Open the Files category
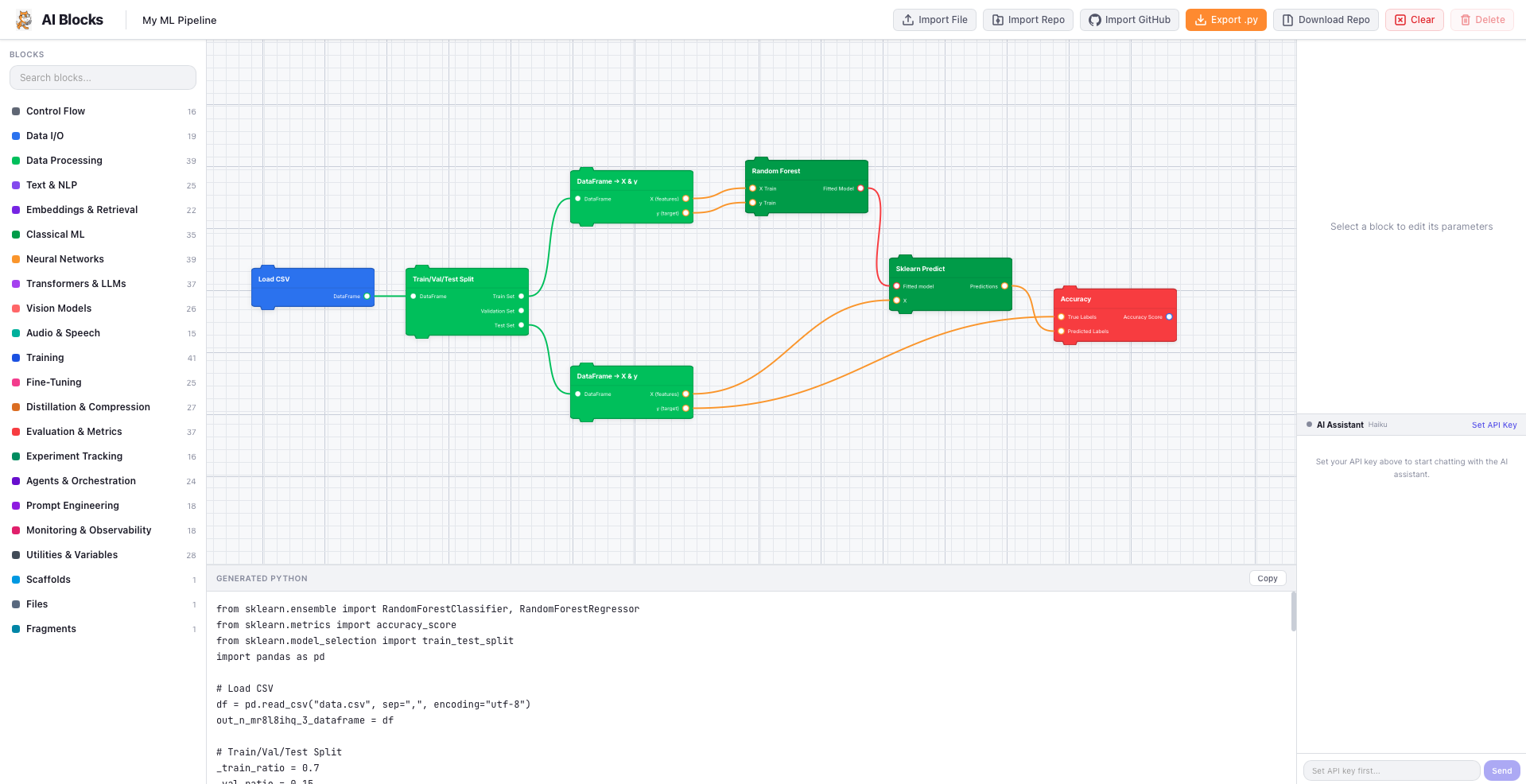The image size is (1526, 784). [x=103, y=604]
